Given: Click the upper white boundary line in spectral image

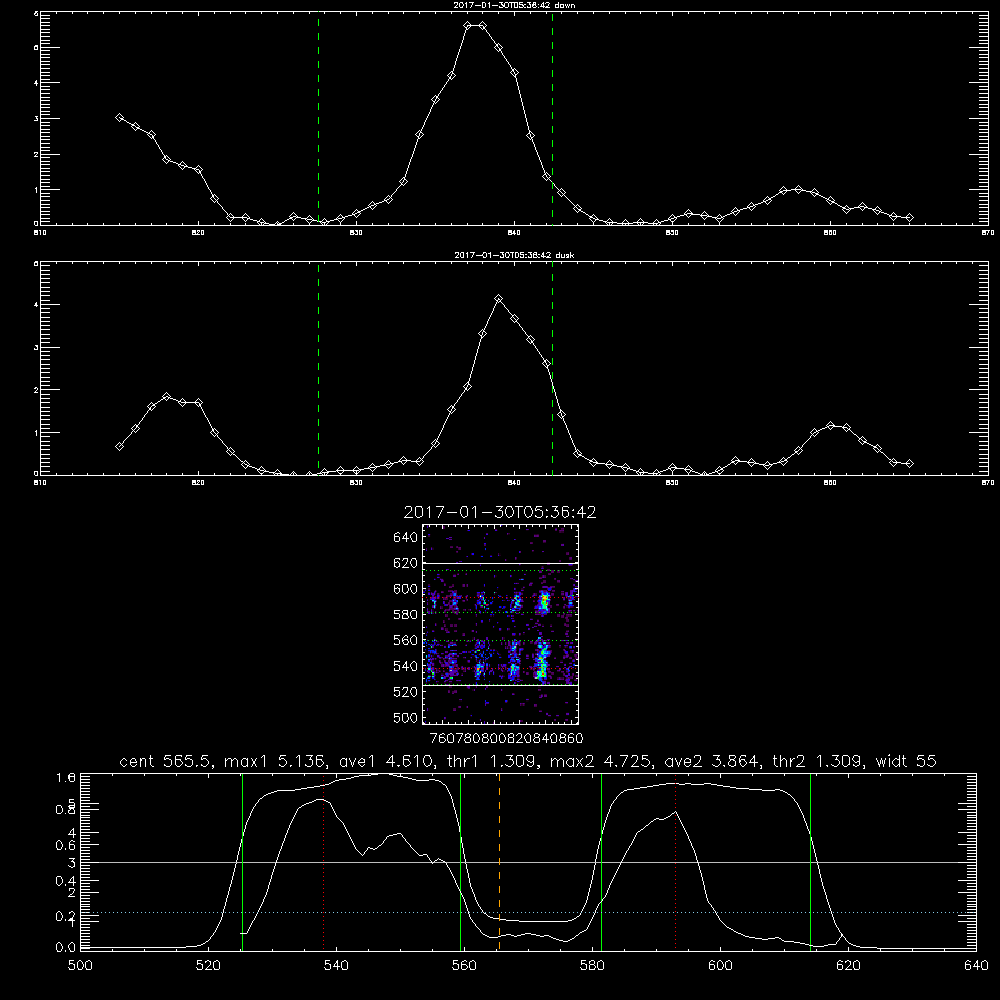Looking at the screenshot, I should [501, 564].
